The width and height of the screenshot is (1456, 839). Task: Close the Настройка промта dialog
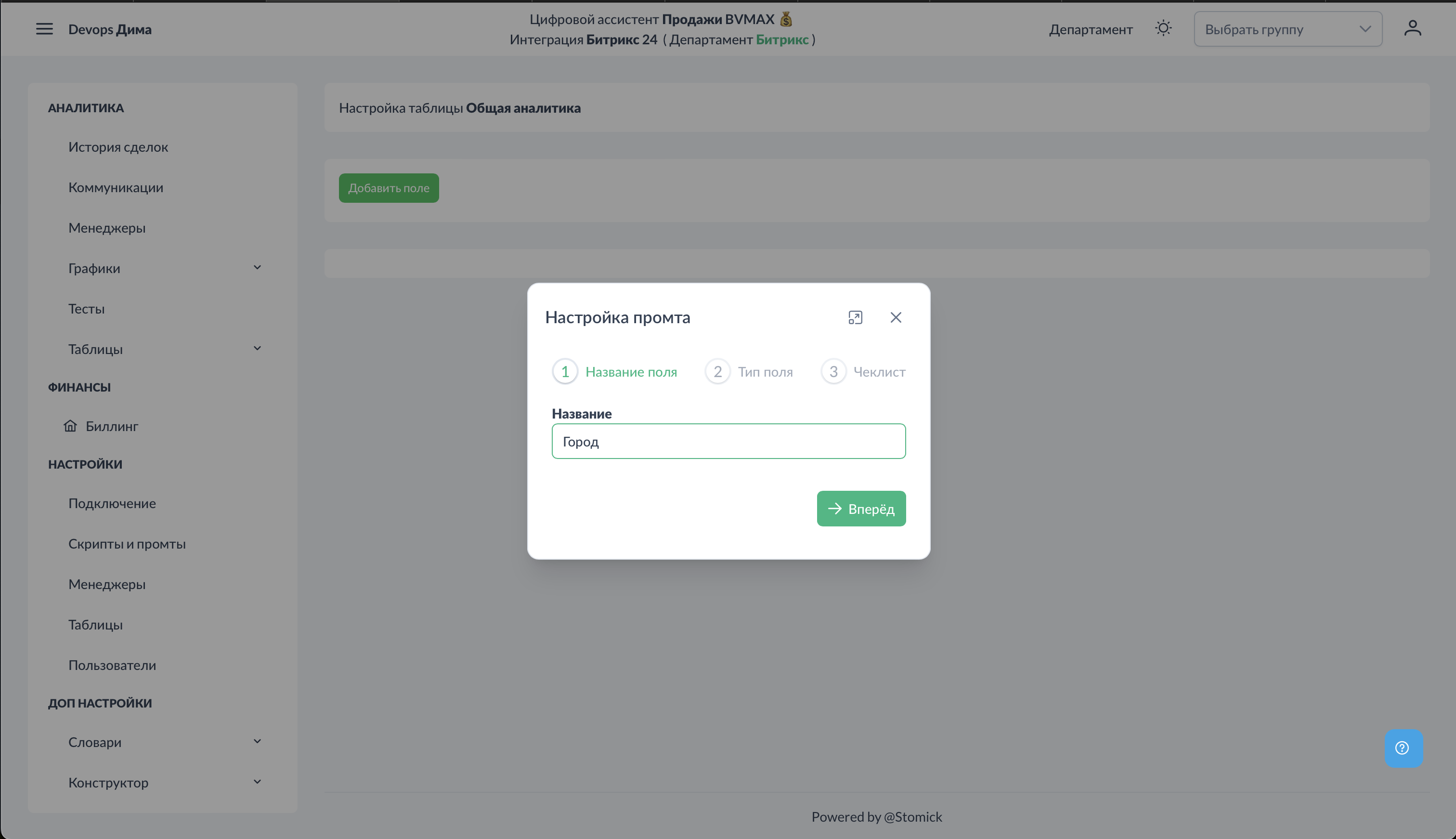click(896, 317)
